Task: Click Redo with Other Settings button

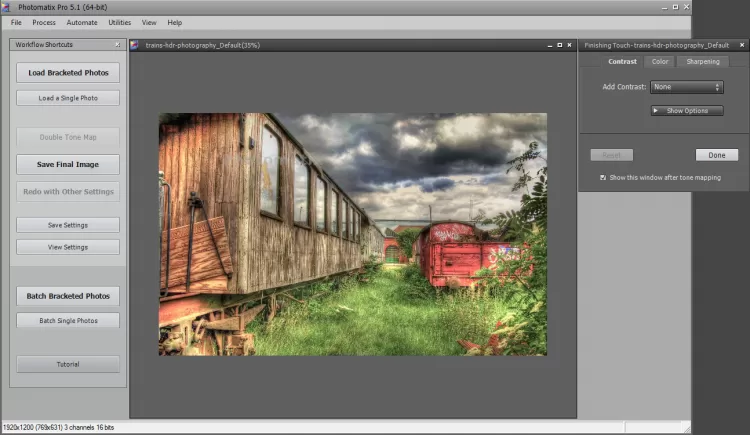Action: (x=68, y=191)
